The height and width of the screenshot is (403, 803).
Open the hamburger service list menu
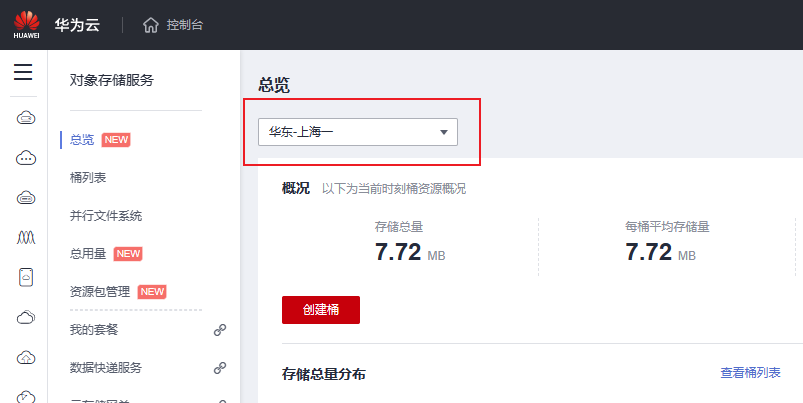23,72
